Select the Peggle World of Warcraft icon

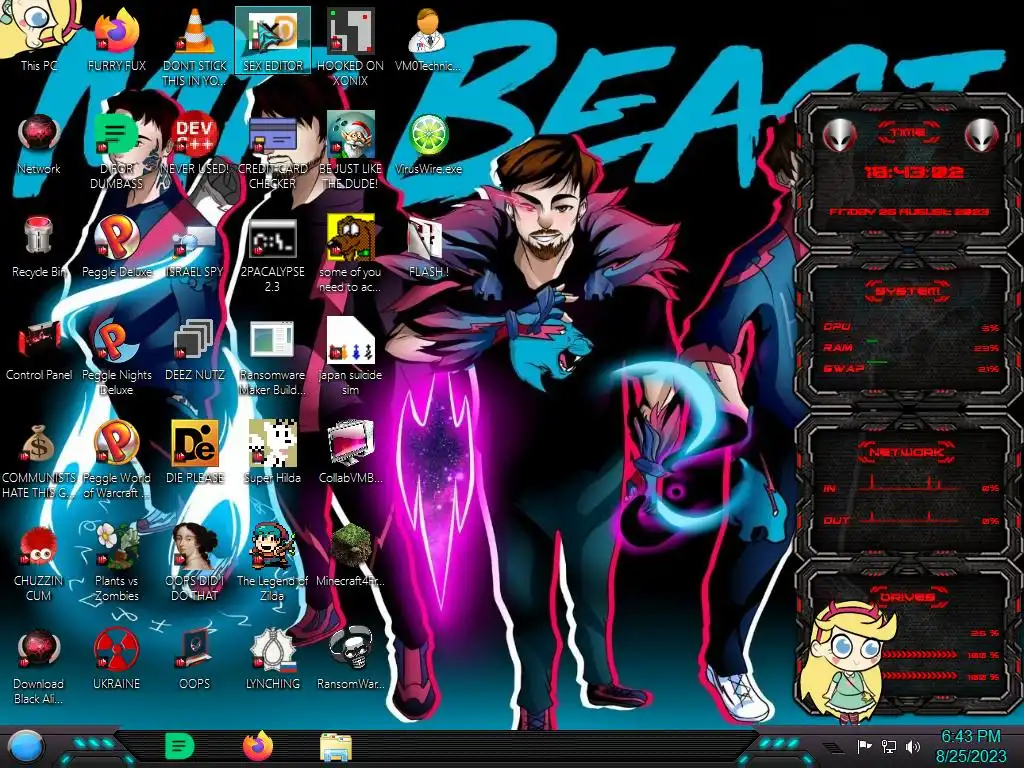[116, 460]
